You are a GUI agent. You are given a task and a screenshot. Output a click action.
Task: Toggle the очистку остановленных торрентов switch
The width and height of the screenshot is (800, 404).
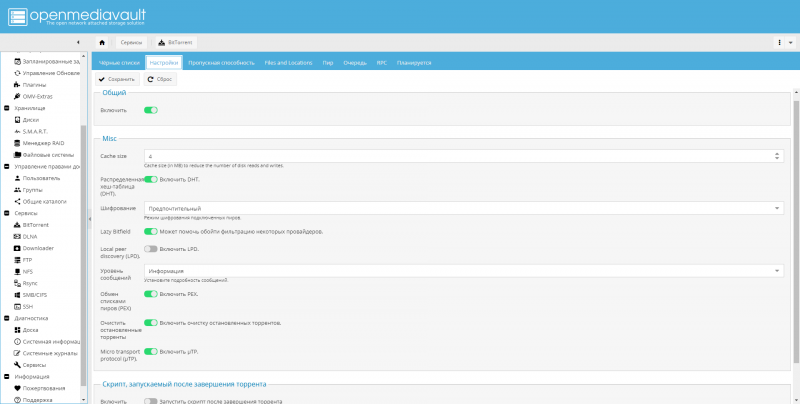point(151,323)
